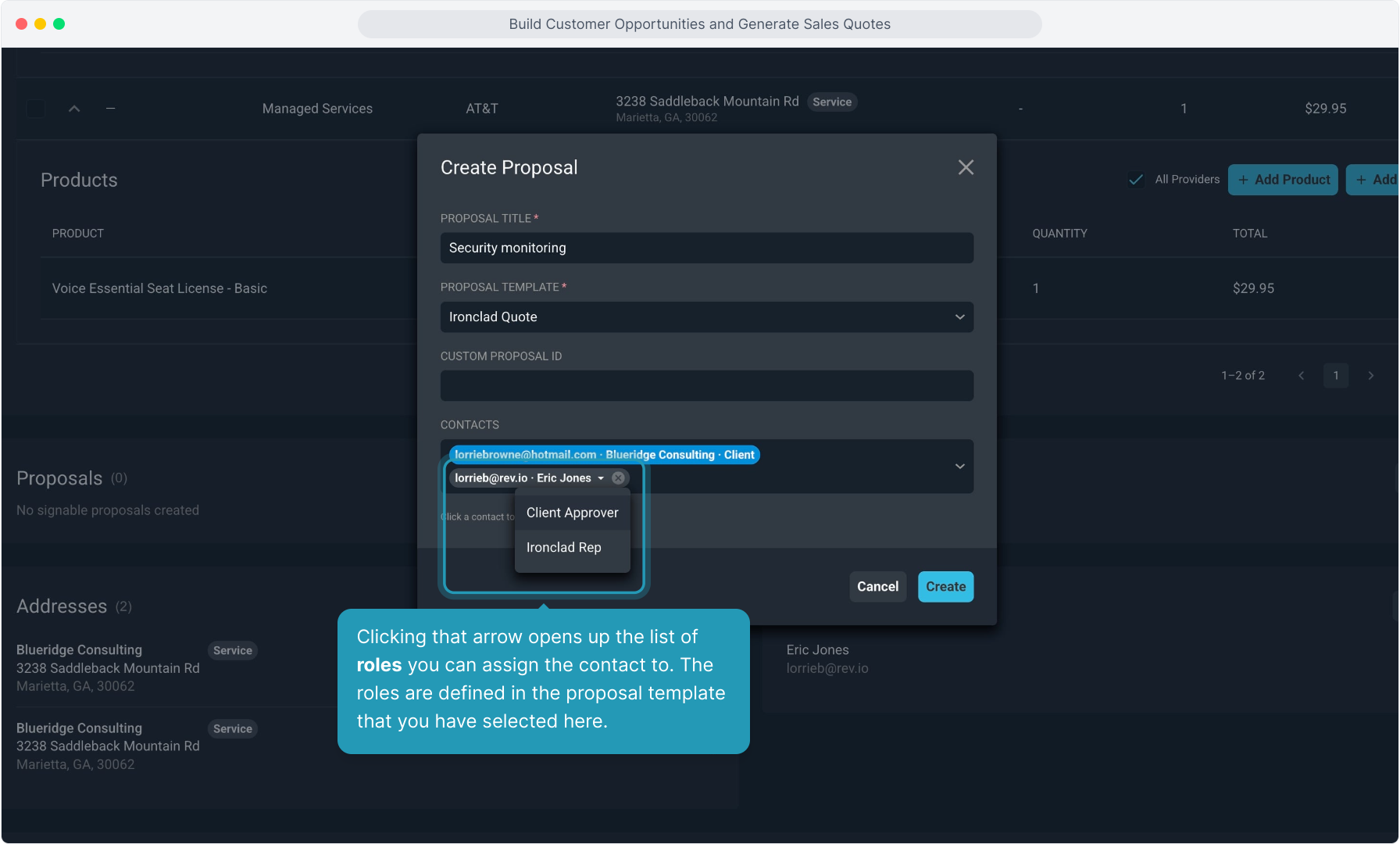Check the Managed Services row checkbox

[x=36, y=109]
